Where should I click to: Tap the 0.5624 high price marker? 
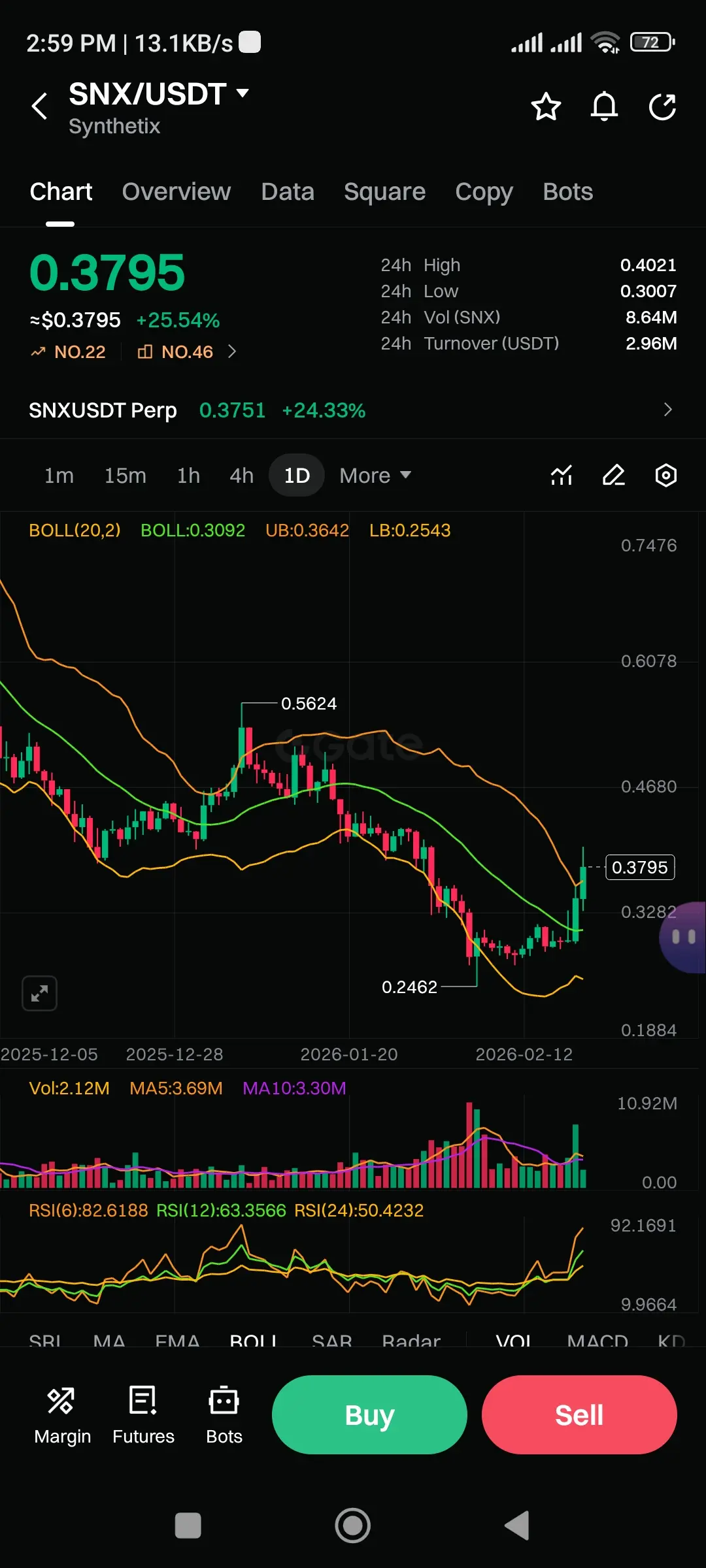point(309,704)
